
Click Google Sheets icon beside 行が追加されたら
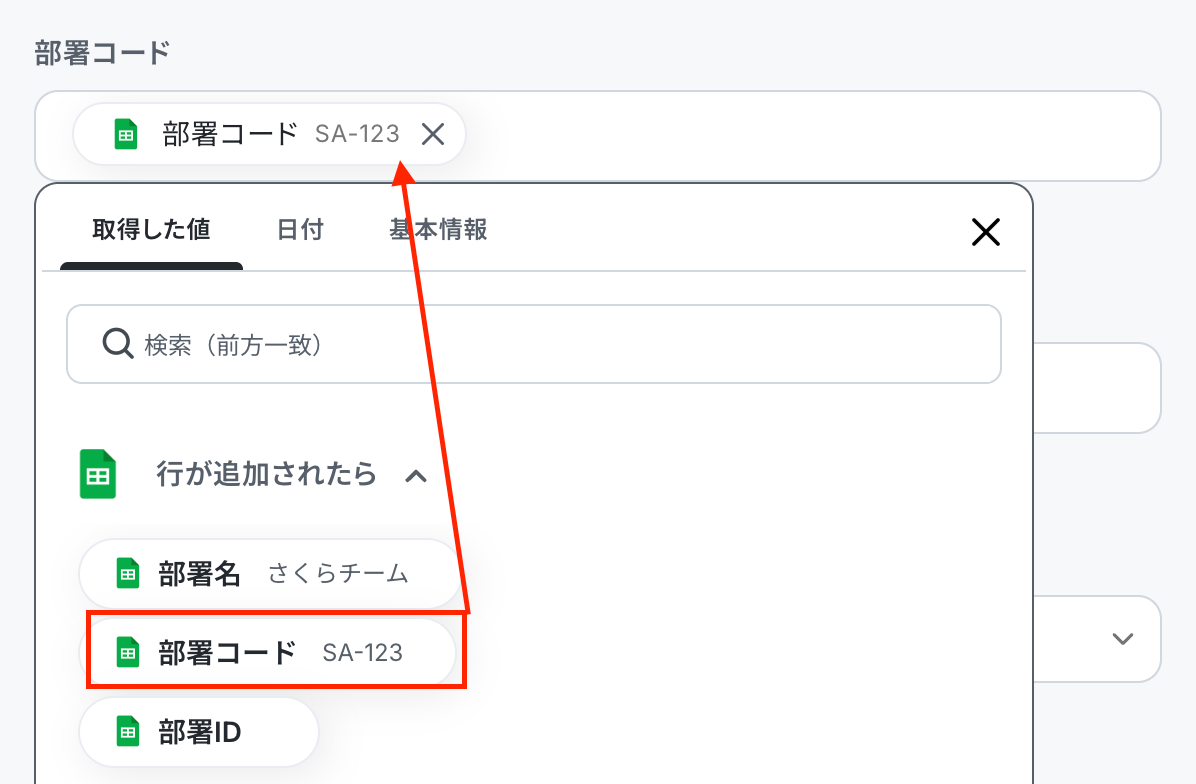click(x=98, y=474)
